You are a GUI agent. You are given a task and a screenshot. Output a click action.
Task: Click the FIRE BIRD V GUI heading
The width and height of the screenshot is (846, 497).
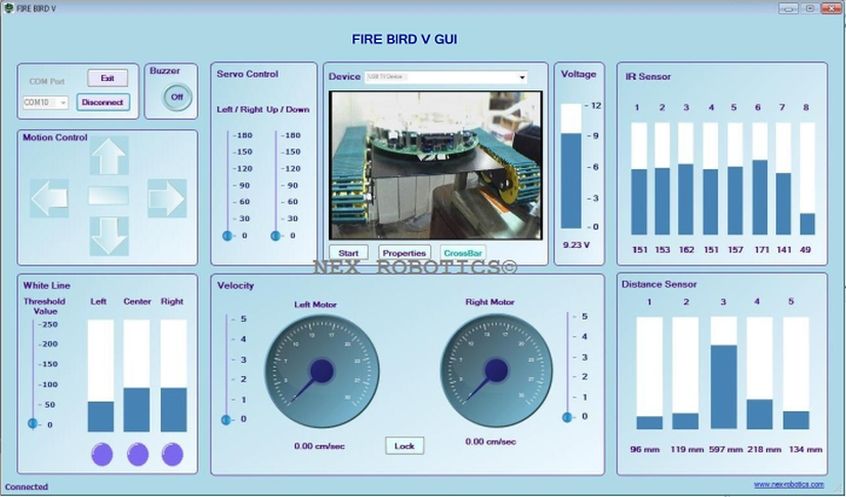click(405, 39)
